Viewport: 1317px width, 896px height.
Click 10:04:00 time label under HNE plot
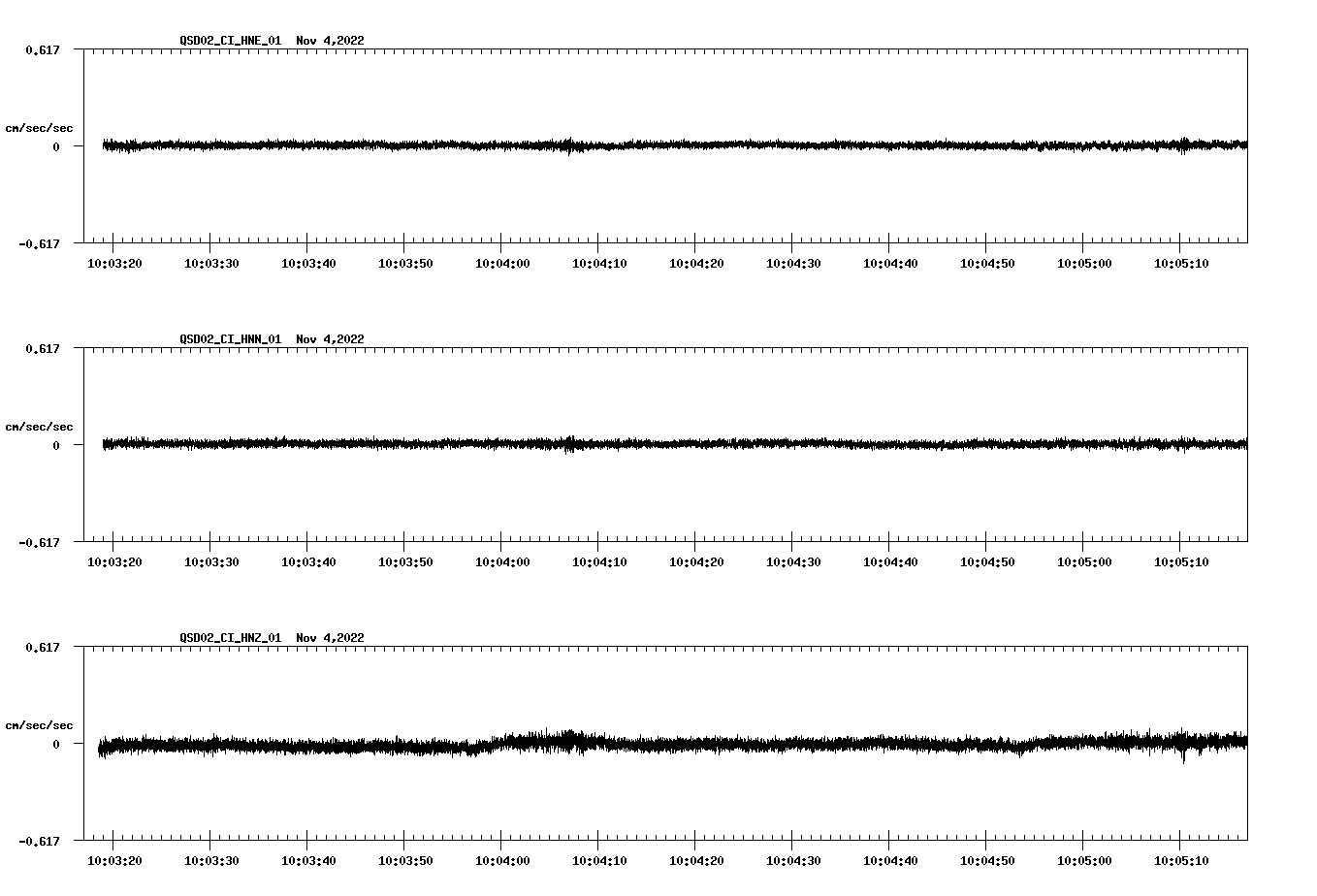(502, 264)
